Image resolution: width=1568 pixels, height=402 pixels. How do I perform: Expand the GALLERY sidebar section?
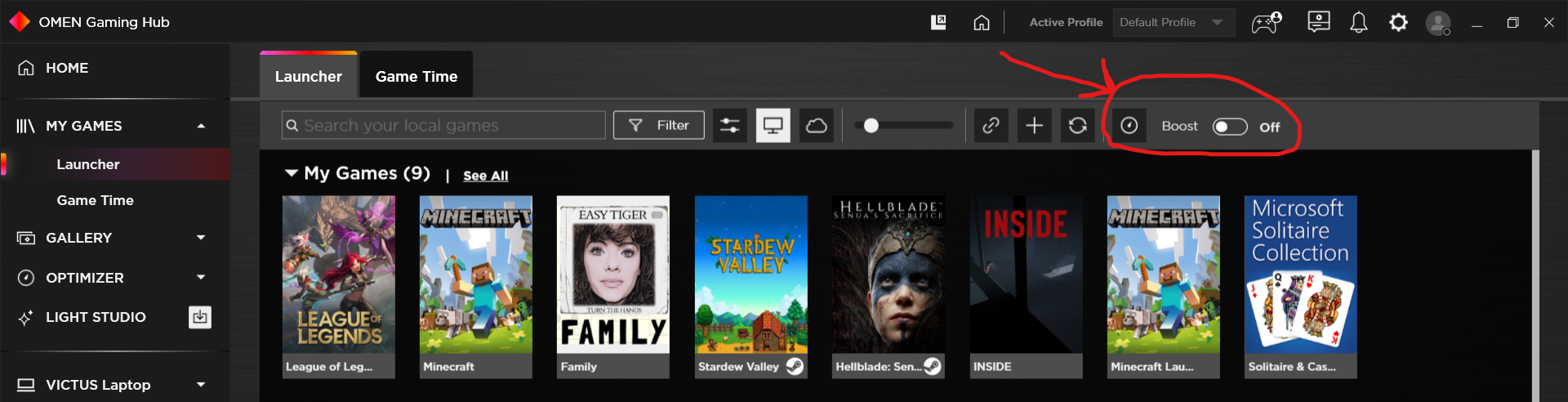click(201, 238)
